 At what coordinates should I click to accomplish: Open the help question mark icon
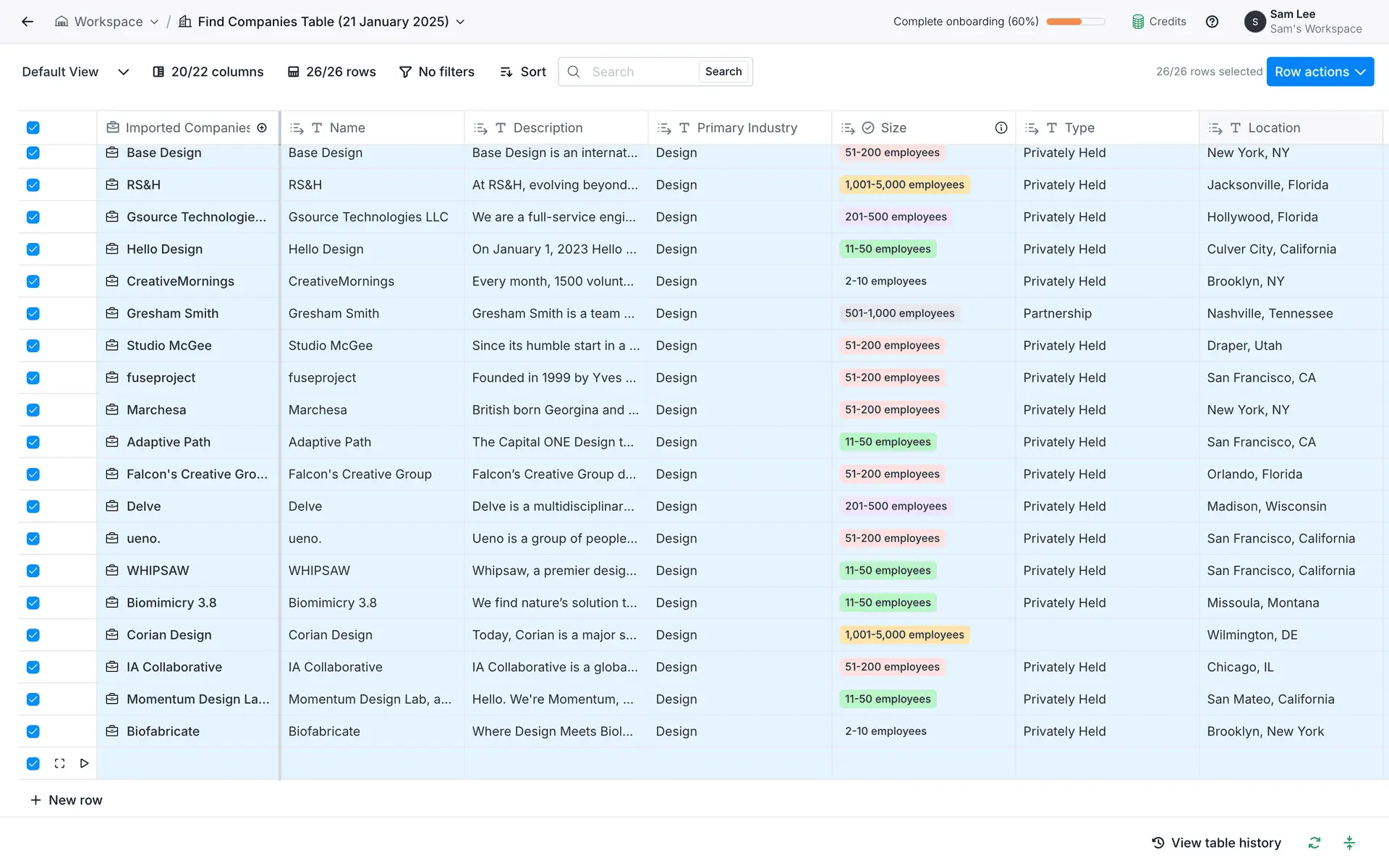[1212, 22]
